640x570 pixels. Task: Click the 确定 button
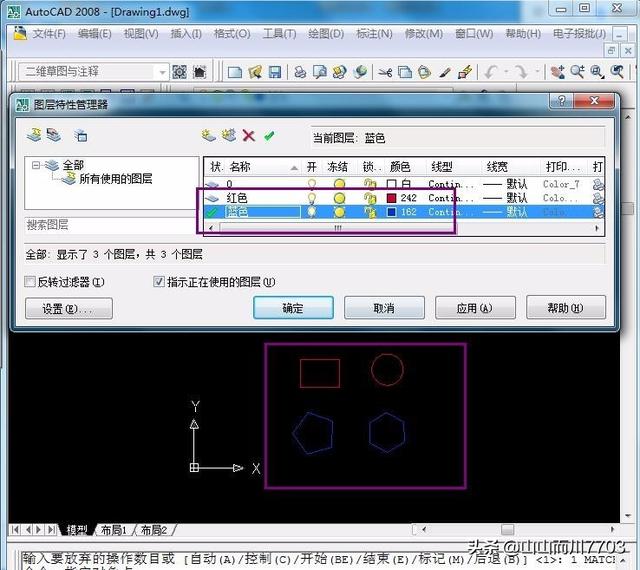click(x=293, y=308)
